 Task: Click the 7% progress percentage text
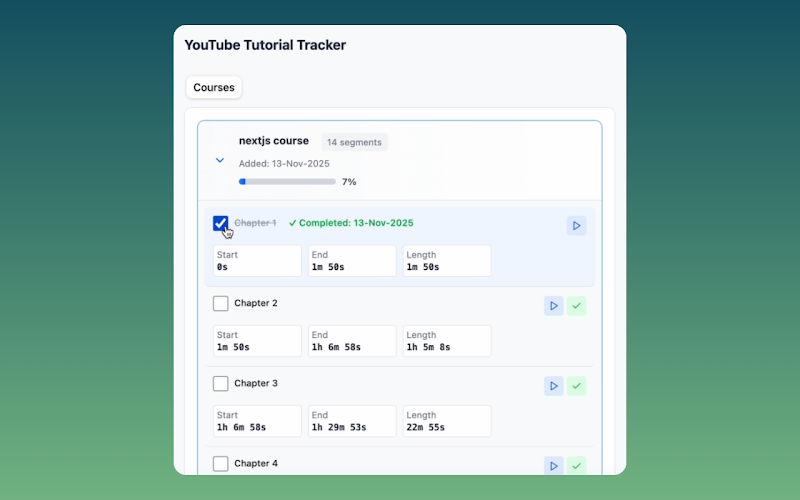coord(349,182)
